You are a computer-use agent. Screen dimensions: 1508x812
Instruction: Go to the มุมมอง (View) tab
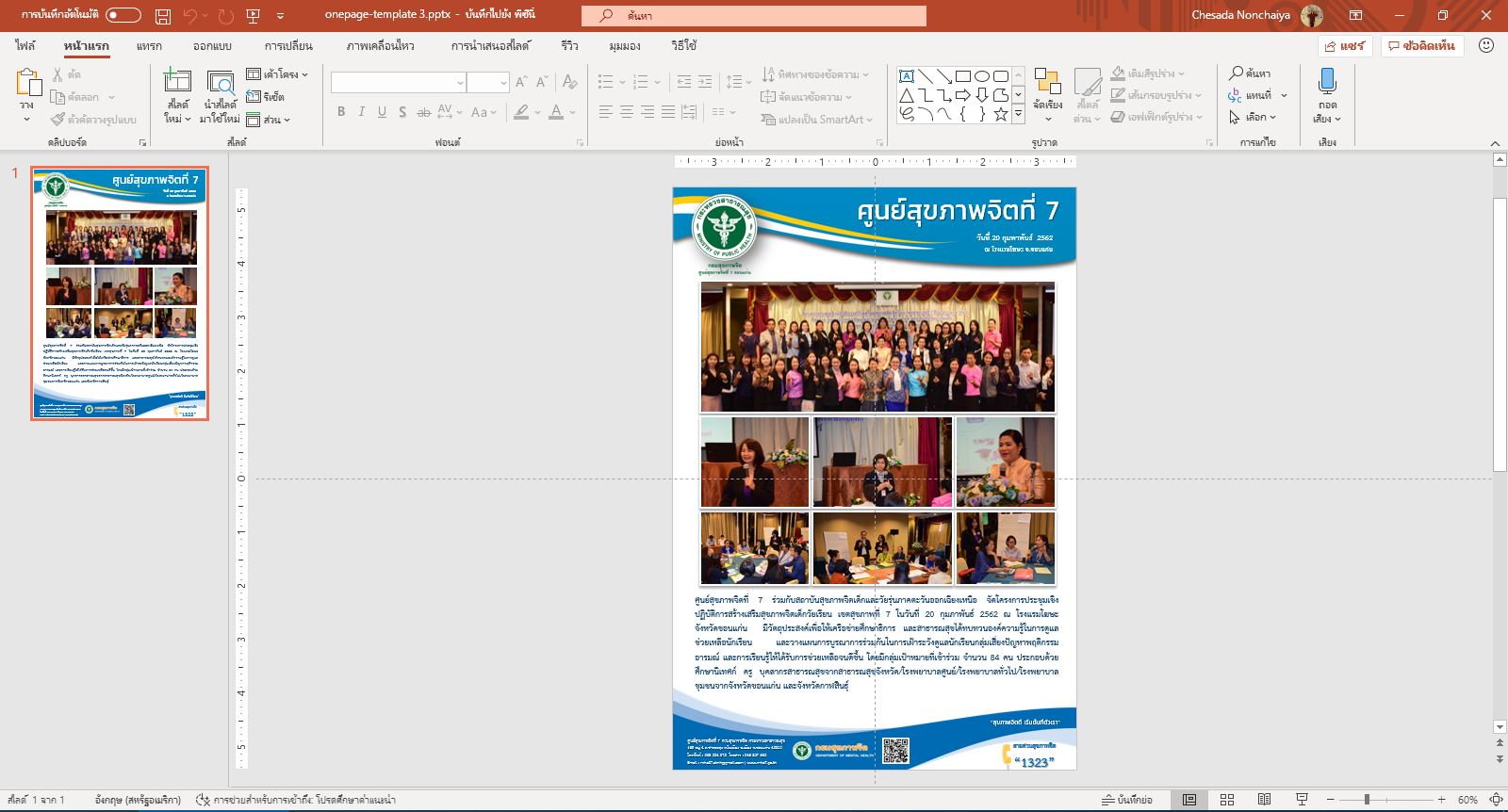pos(625,45)
